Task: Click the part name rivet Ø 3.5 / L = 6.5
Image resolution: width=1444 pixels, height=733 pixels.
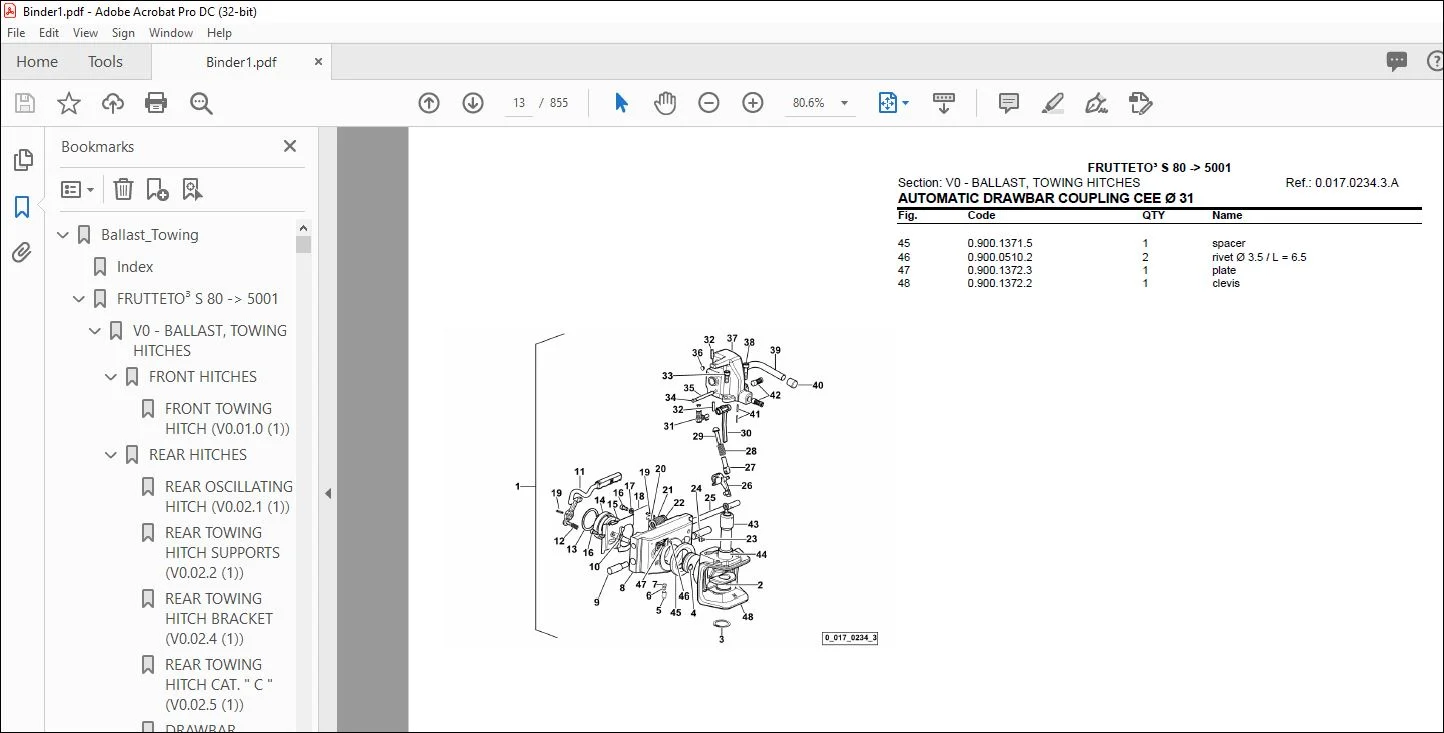Action: [1259, 257]
